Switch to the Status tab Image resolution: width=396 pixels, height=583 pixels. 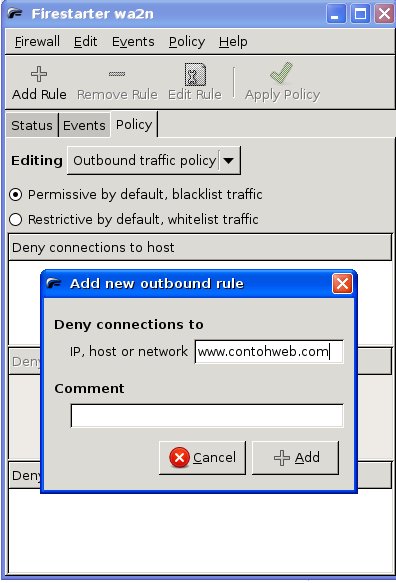coord(32,125)
